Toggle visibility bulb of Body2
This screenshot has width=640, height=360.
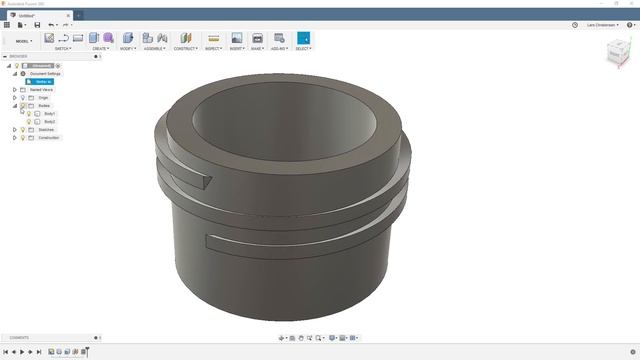click(x=29, y=122)
